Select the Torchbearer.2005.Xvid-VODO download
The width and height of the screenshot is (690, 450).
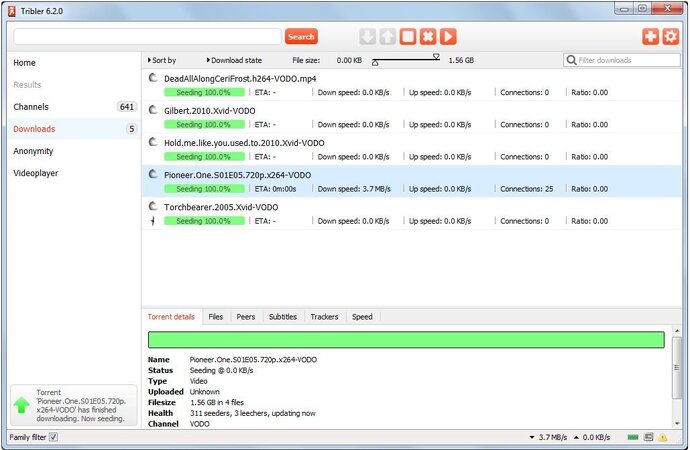[221, 207]
